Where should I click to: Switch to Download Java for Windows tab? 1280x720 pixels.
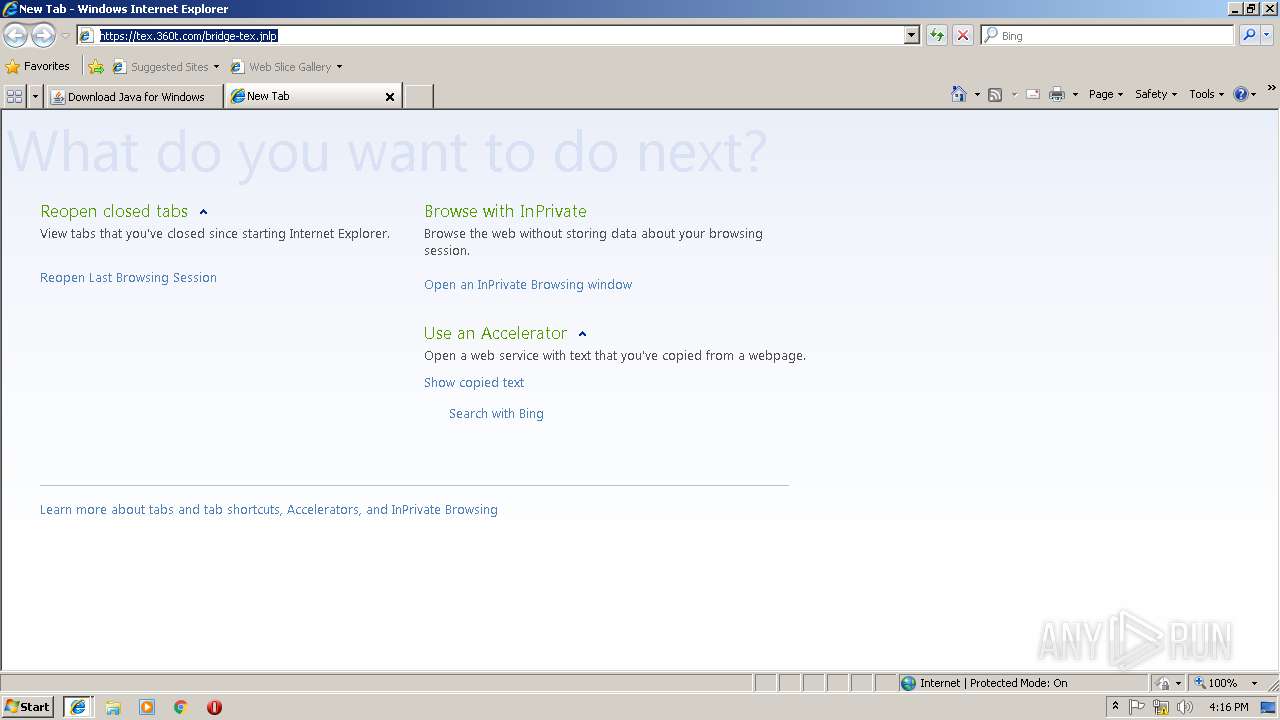135,96
